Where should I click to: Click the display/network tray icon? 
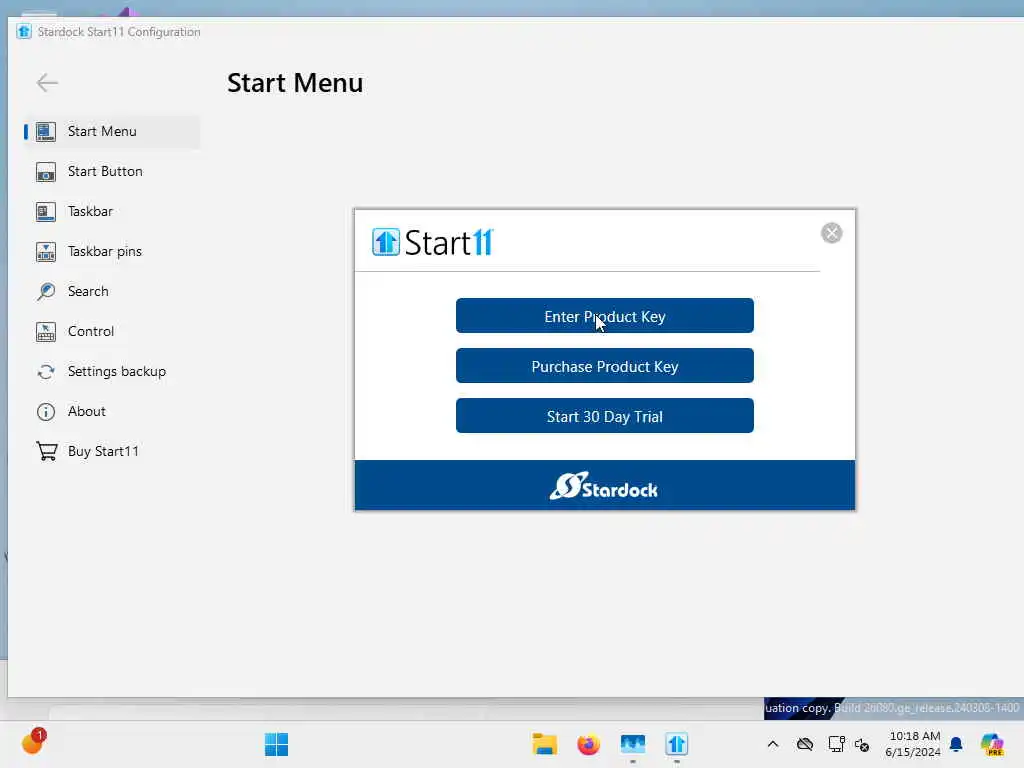click(x=836, y=744)
